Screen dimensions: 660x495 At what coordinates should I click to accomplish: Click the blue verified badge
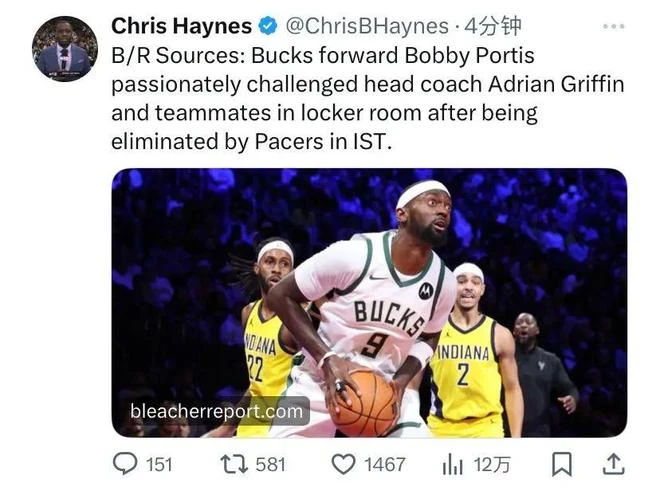tap(267, 26)
